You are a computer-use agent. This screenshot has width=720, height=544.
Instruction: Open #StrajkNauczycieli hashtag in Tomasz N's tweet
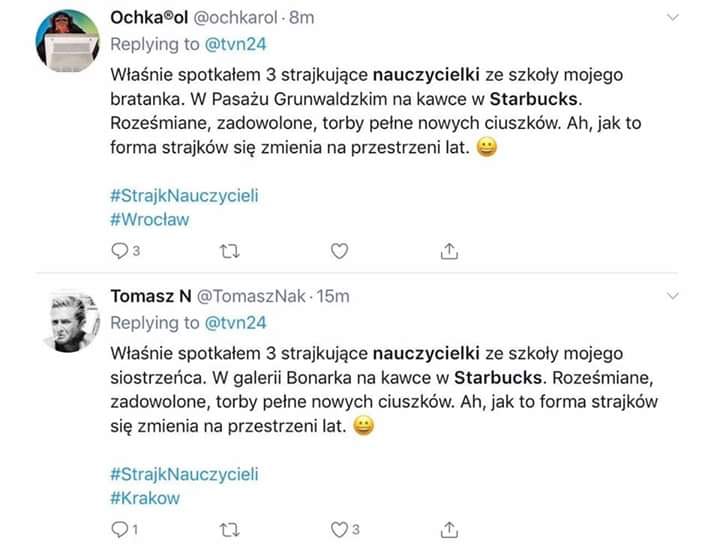pyautogui.click(x=183, y=473)
